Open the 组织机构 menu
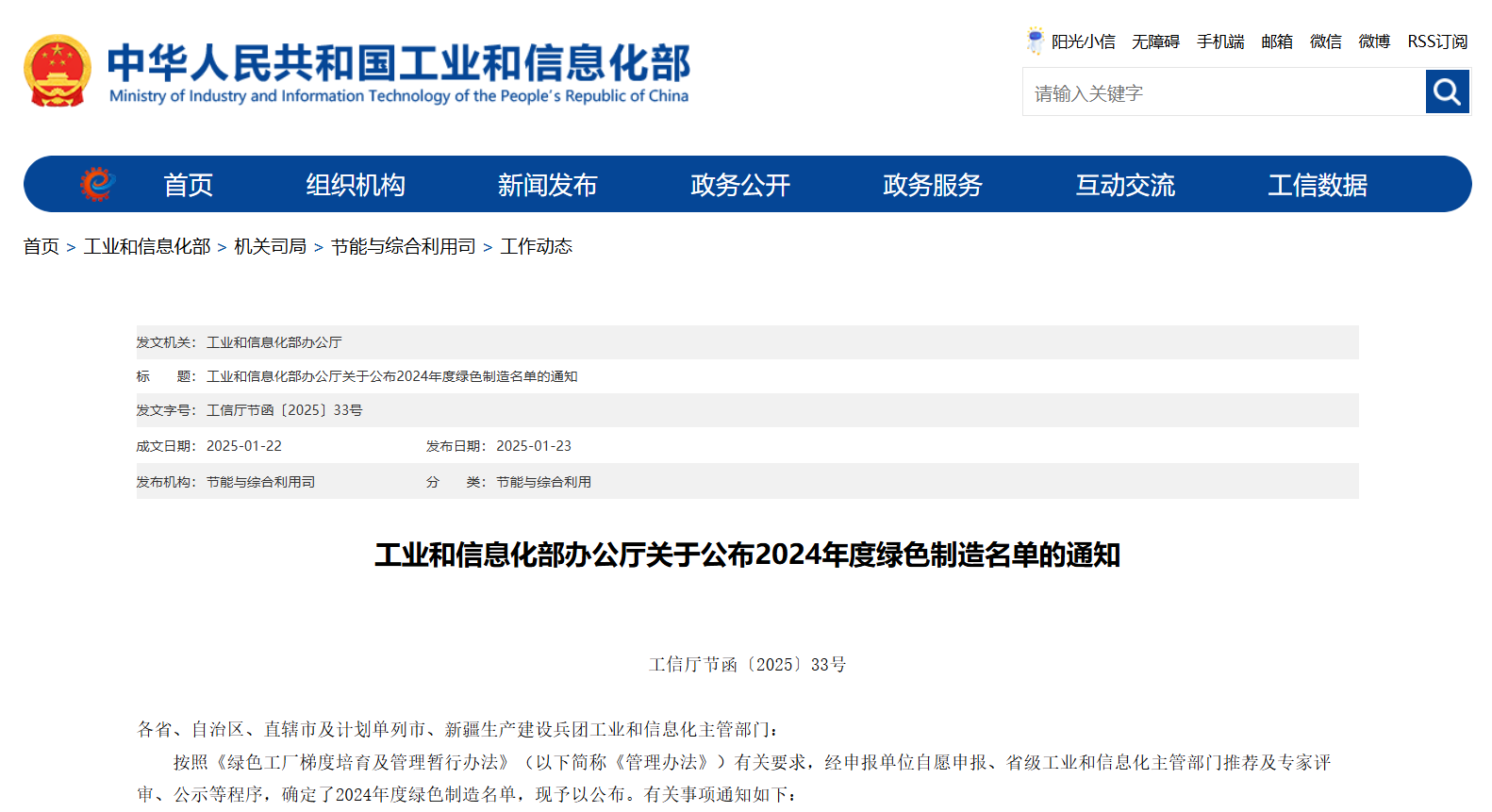The height and width of the screenshot is (812, 1492). tap(355, 185)
